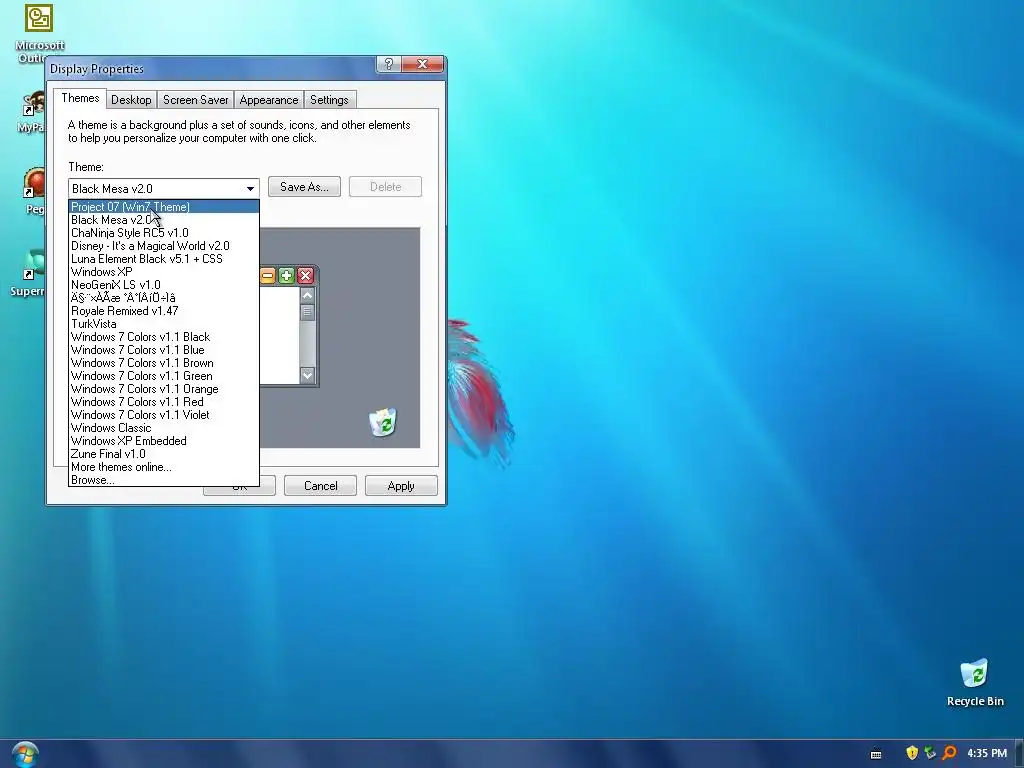Select the garbled-character theme entry
Image resolution: width=1024 pixels, height=768 pixels.
(x=164, y=298)
